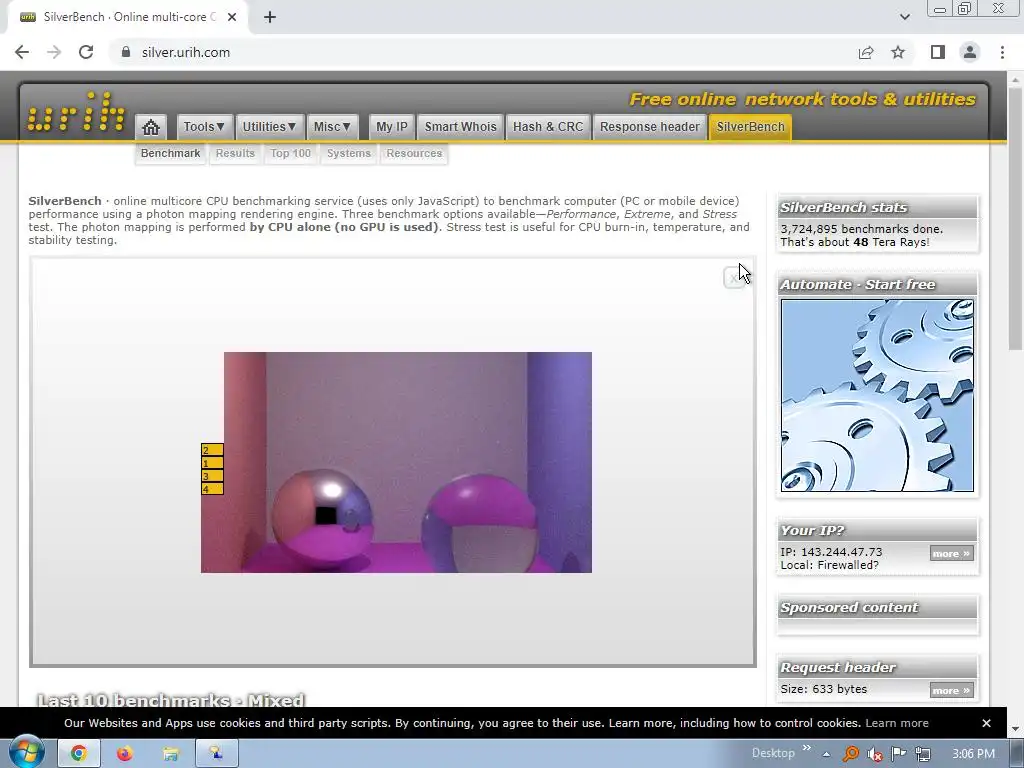This screenshot has height=768, width=1024.
Task: Click more button in Request header box
Action: [x=952, y=690]
